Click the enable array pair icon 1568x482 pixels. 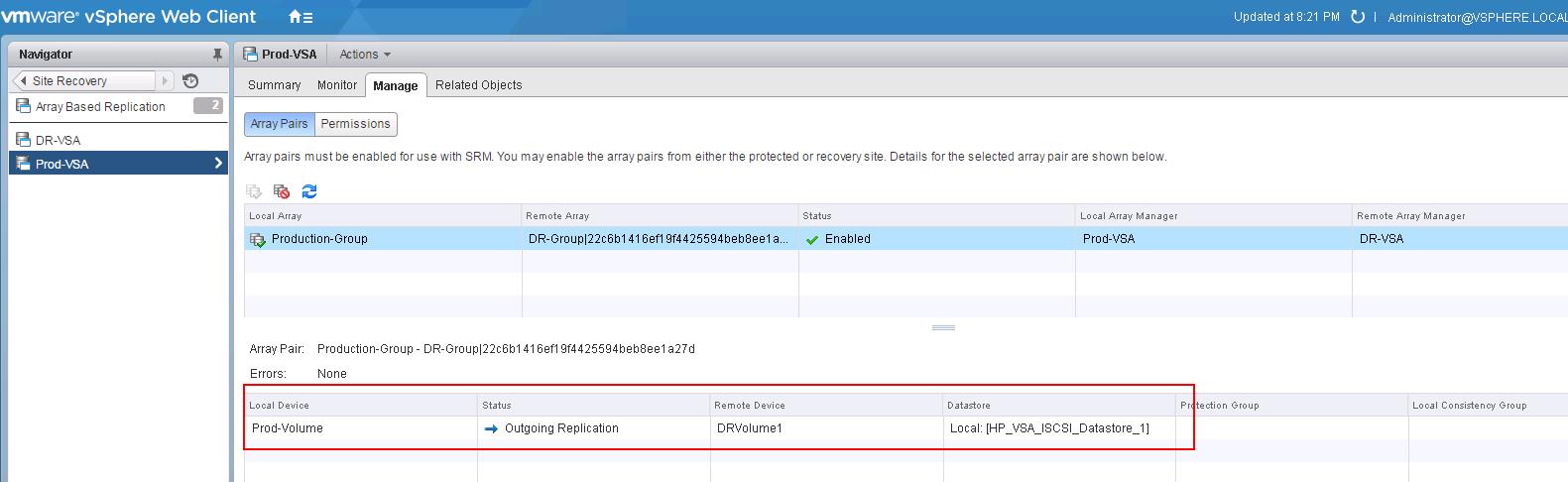pos(255,191)
